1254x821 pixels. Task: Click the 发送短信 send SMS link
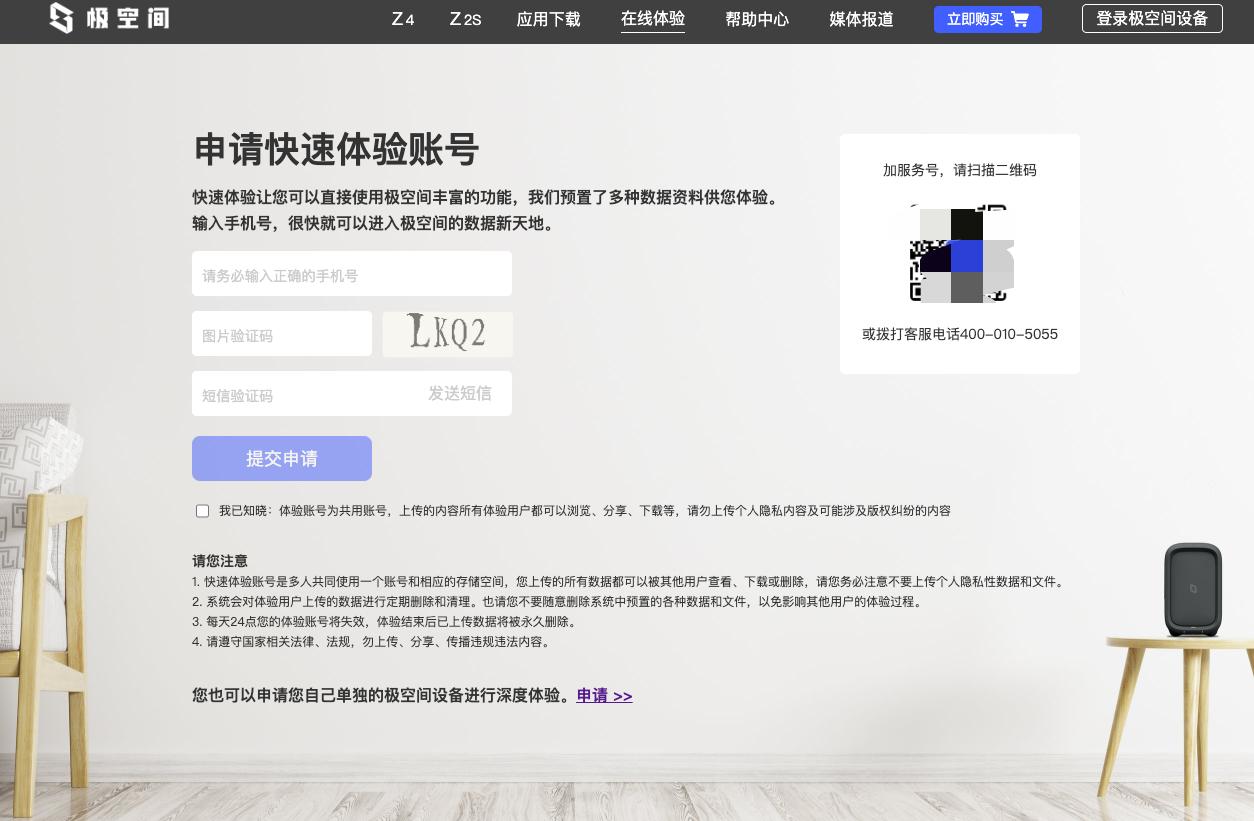[460, 394]
